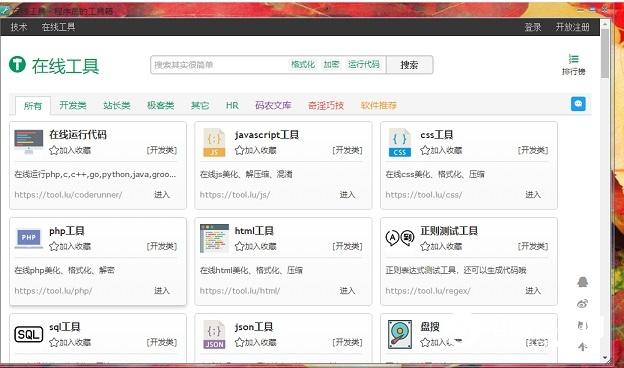Open the https://tool.lu/php/ link
This screenshot has height=368, width=624.
[53, 291]
